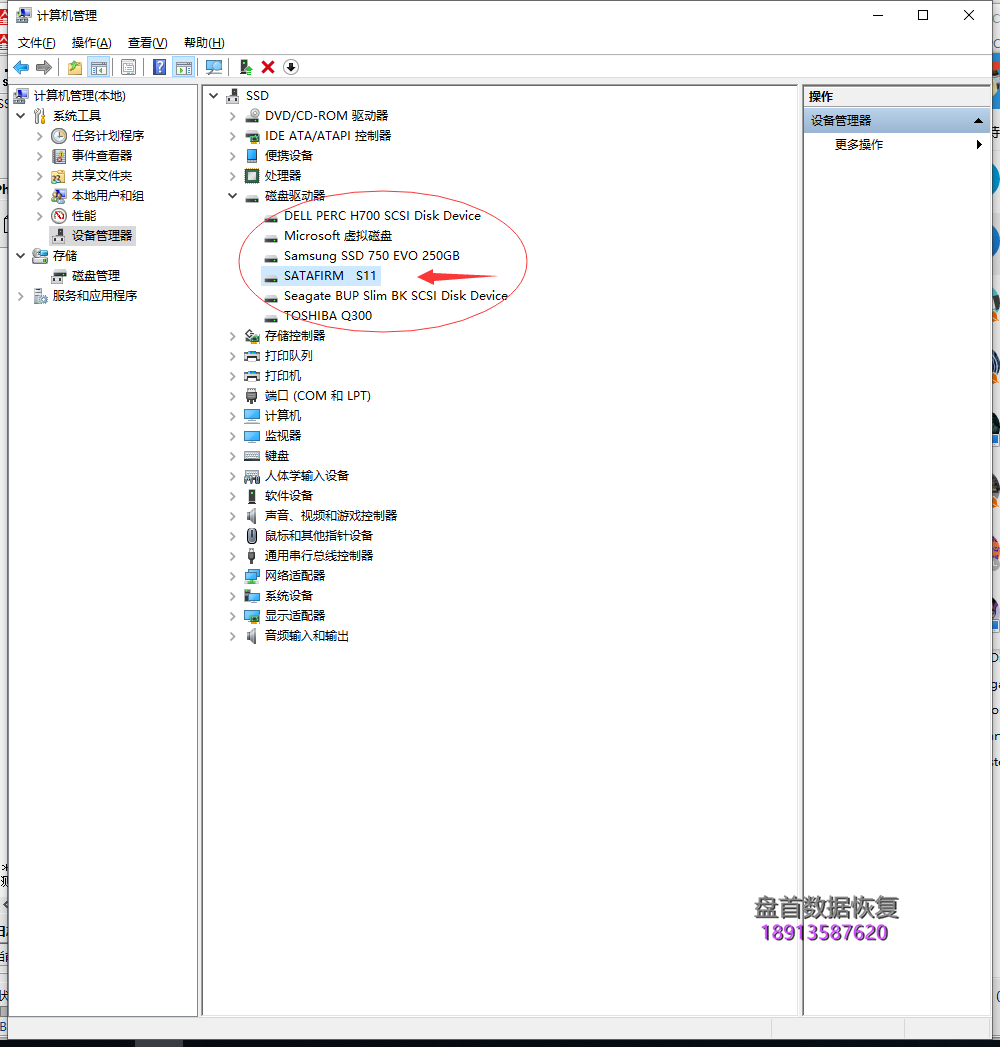This screenshot has height=1047, width=1000.
Task: Click the 系统设备 category icon
Action: click(x=252, y=596)
